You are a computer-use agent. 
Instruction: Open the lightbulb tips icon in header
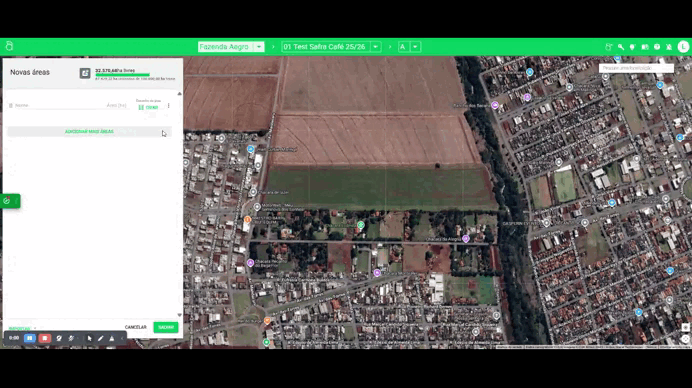[x=632, y=47]
